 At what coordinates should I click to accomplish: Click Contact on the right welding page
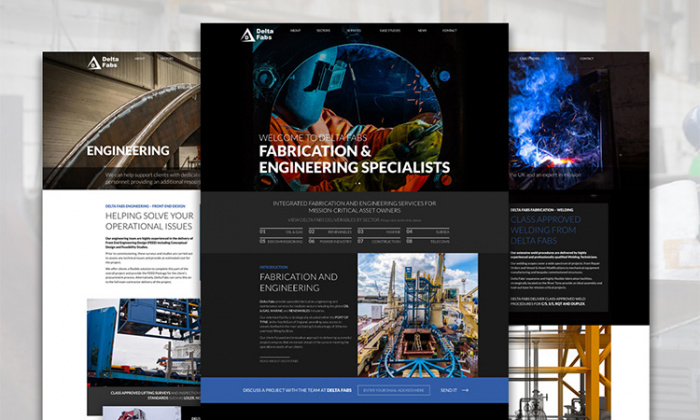pyautogui.click(x=587, y=58)
